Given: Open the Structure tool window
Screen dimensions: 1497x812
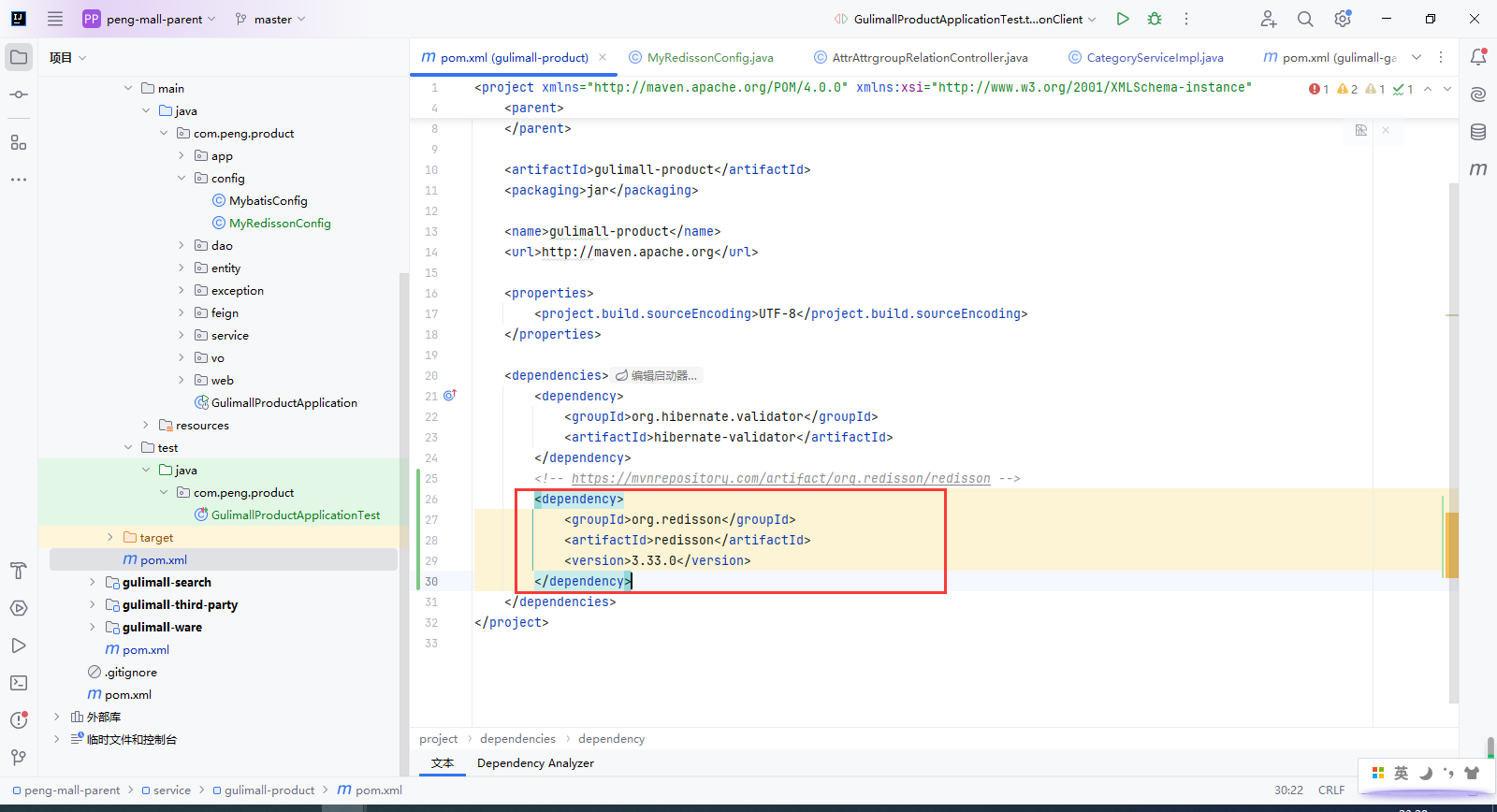Looking at the screenshot, I should pos(19,142).
